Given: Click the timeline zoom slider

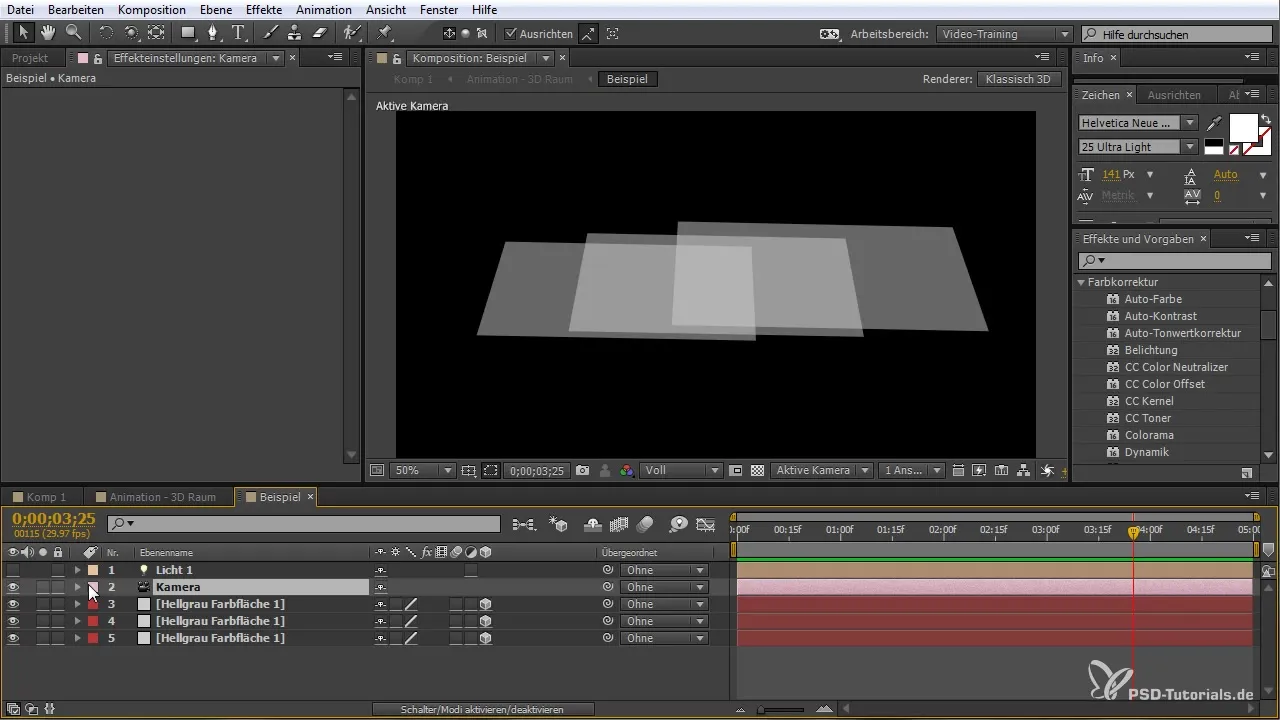Looking at the screenshot, I should click(781, 709).
